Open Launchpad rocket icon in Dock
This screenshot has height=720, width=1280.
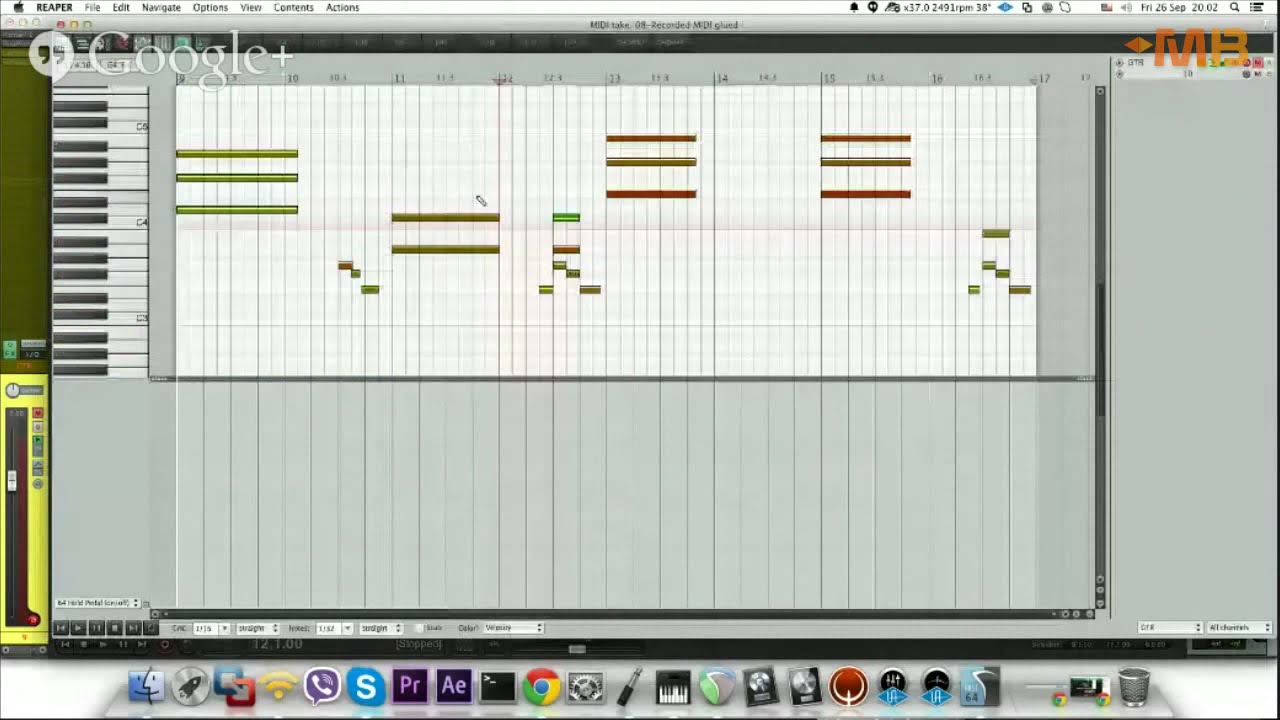point(191,687)
